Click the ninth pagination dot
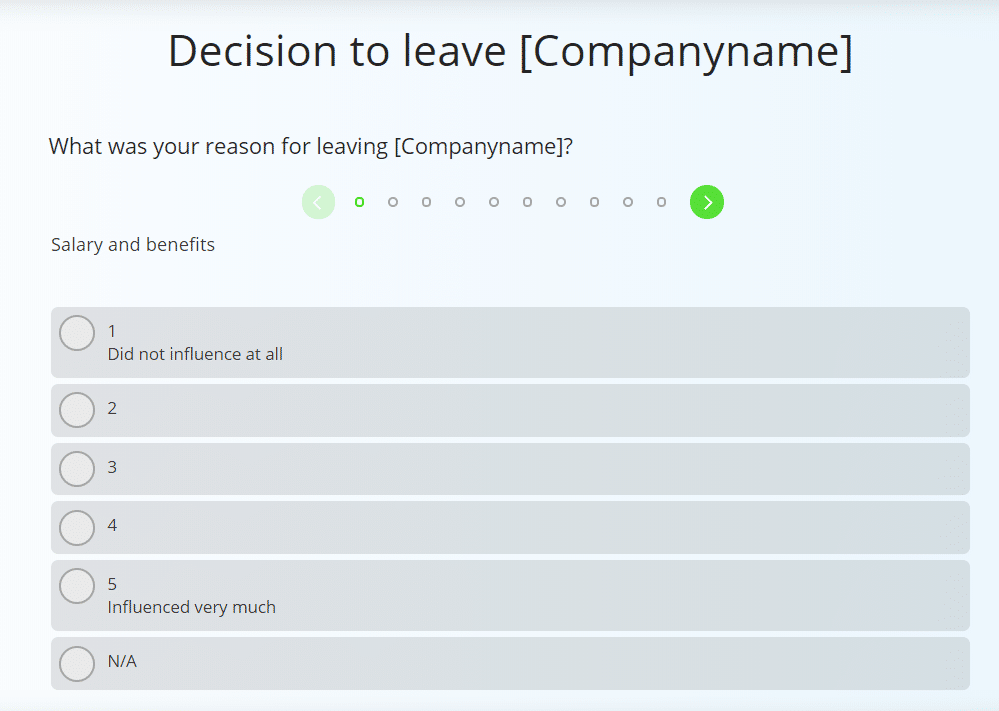The height and width of the screenshot is (711, 999). click(x=627, y=202)
